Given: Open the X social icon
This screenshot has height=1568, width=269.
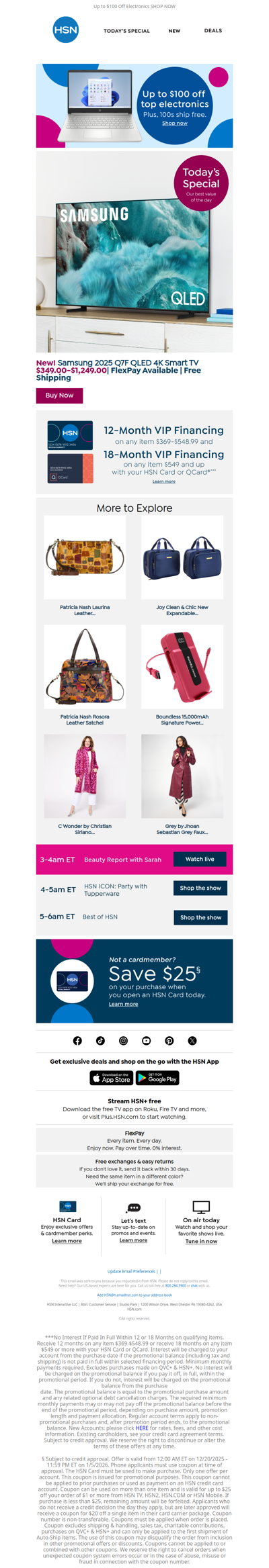Looking at the screenshot, I should pyautogui.click(x=192, y=1040).
